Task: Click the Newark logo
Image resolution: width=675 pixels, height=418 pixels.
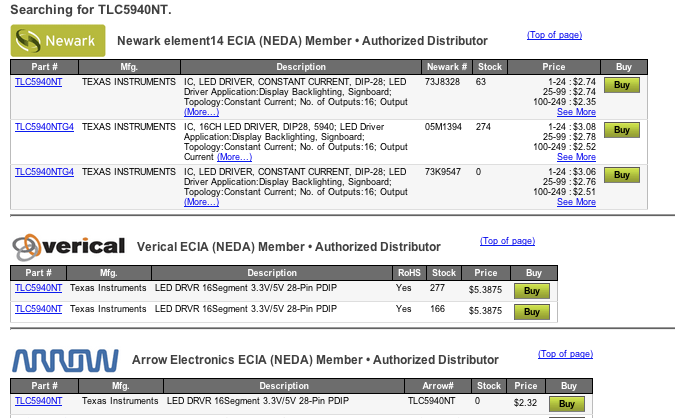Action: pos(58,40)
